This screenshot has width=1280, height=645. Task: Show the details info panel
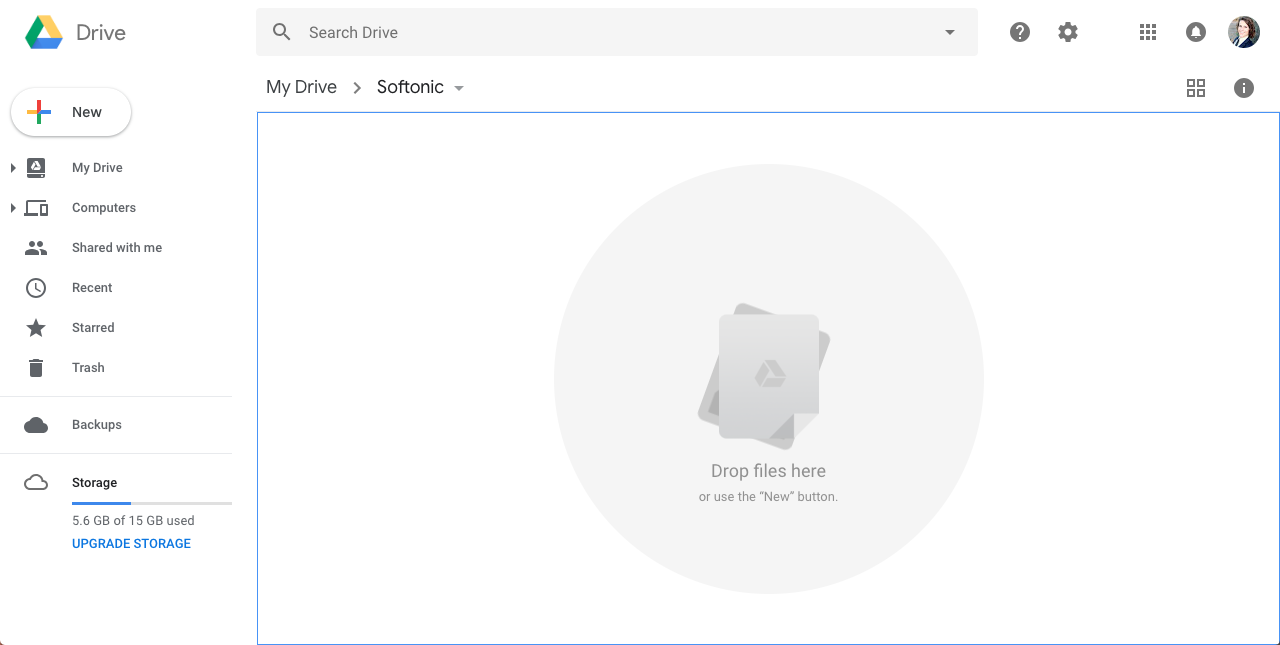click(x=1243, y=88)
